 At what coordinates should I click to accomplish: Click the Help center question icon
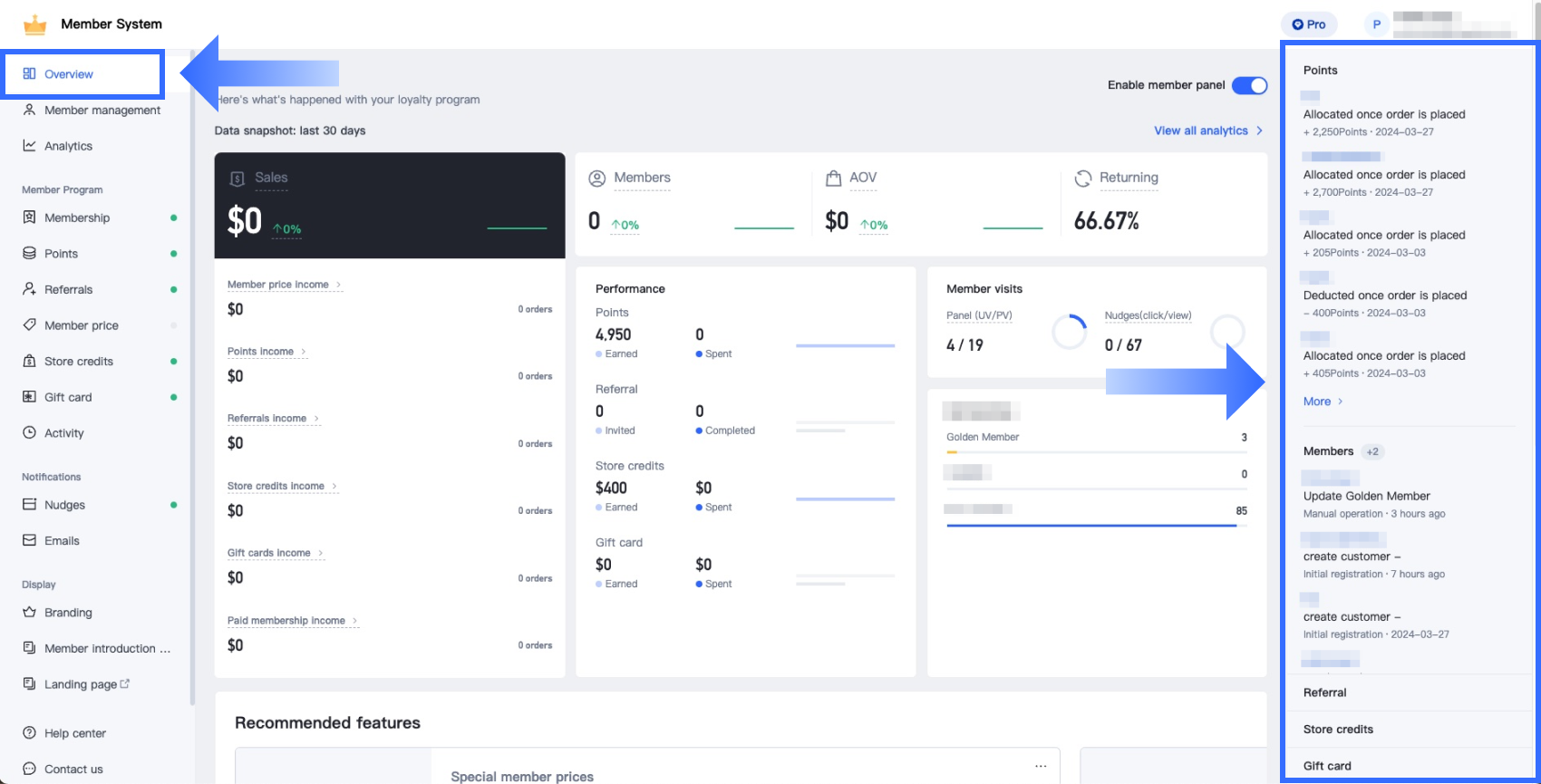click(x=29, y=733)
